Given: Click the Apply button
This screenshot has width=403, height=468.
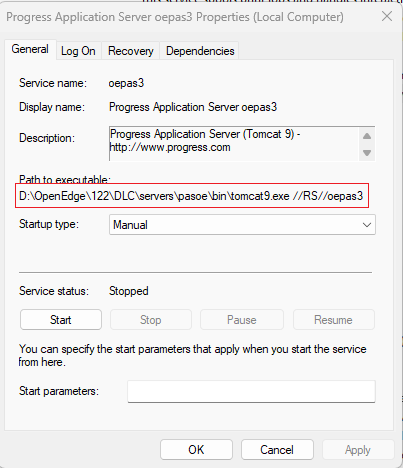Looking at the screenshot, I should (x=358, y=450).
